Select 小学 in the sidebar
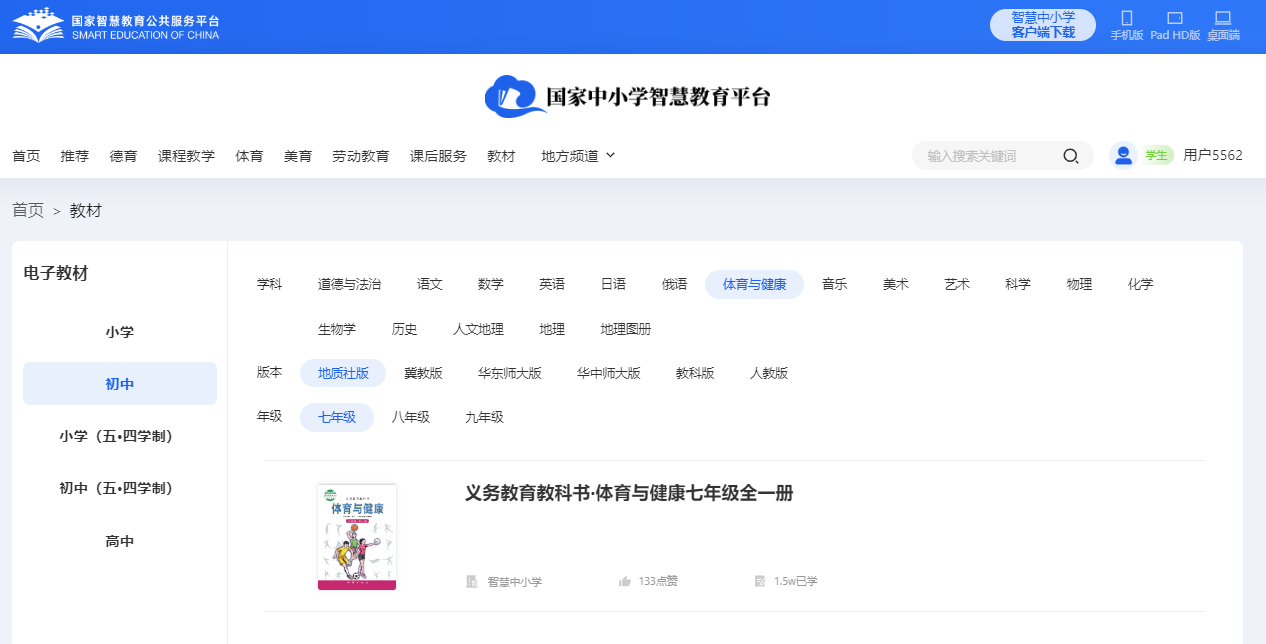Viewport: 1266px width, 644px height. (x=120, y=332)
